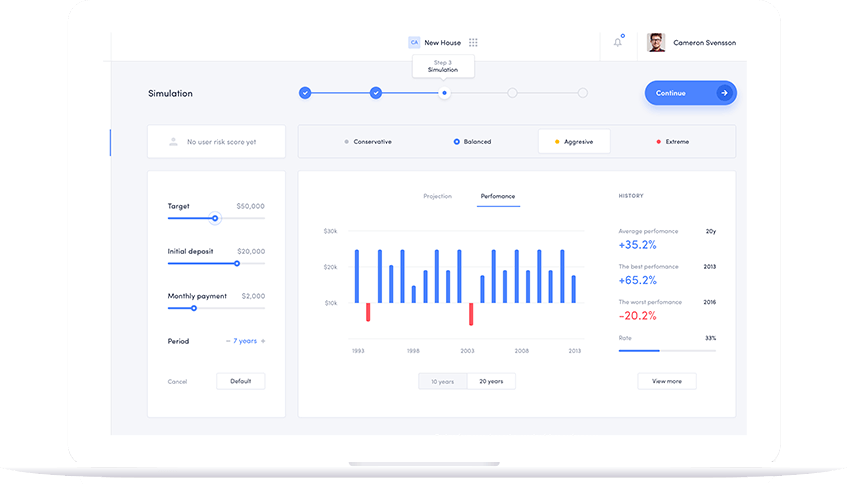Click the arrow icon on the Continue button

click(x=724, y=93)
